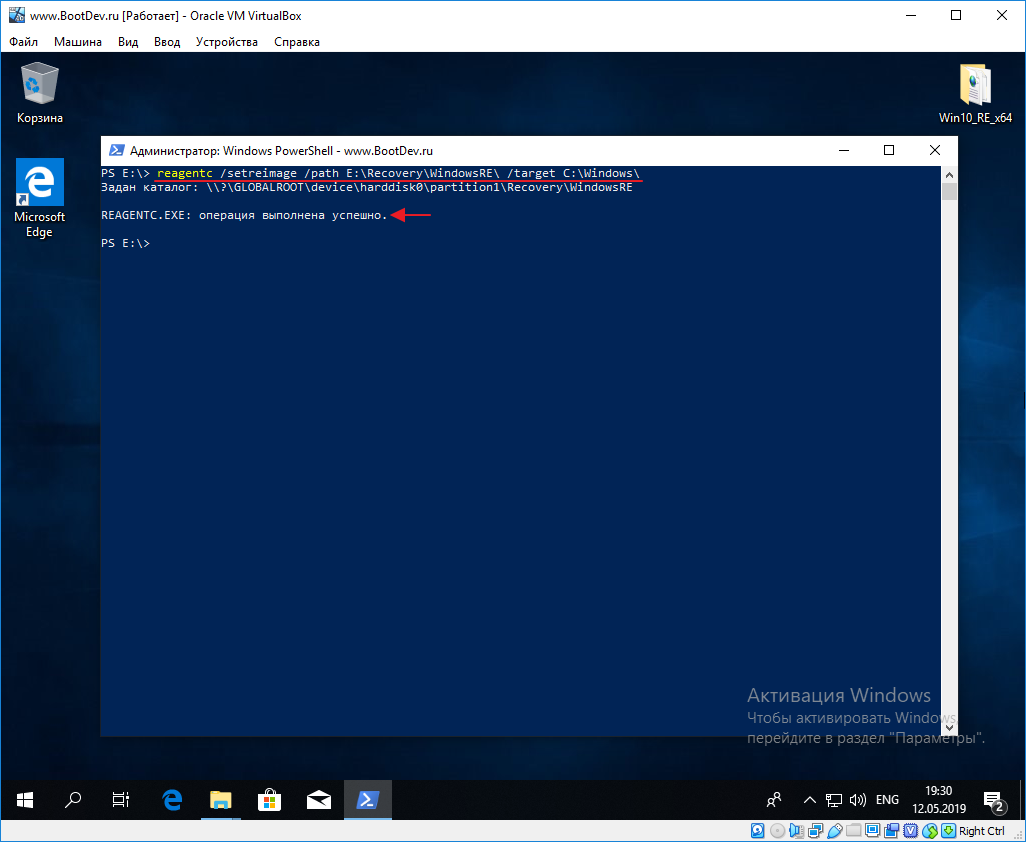Open the ENG language selector
The width and height of the screenshot is (1026, 842).
887,799
